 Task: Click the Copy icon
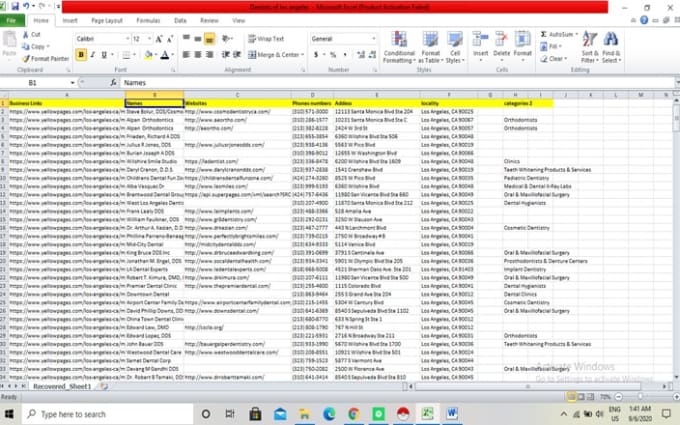tap(26, 46)
